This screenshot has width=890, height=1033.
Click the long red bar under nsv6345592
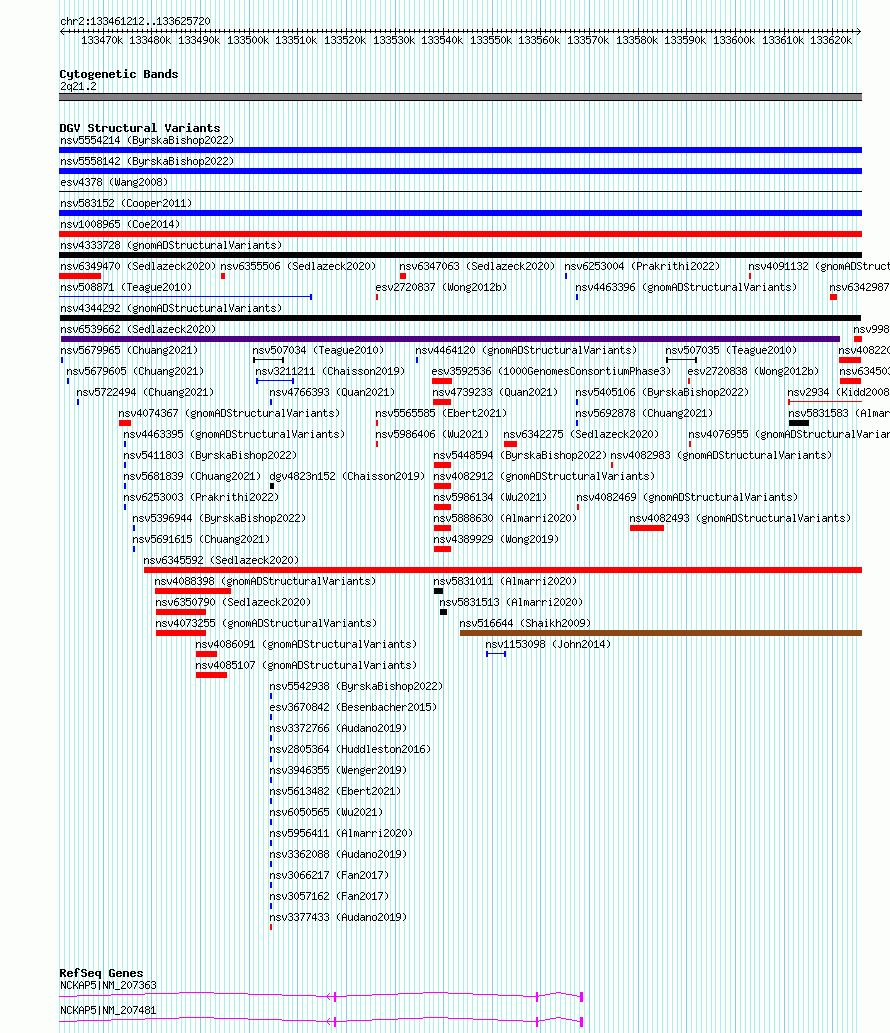click(503, 570)
